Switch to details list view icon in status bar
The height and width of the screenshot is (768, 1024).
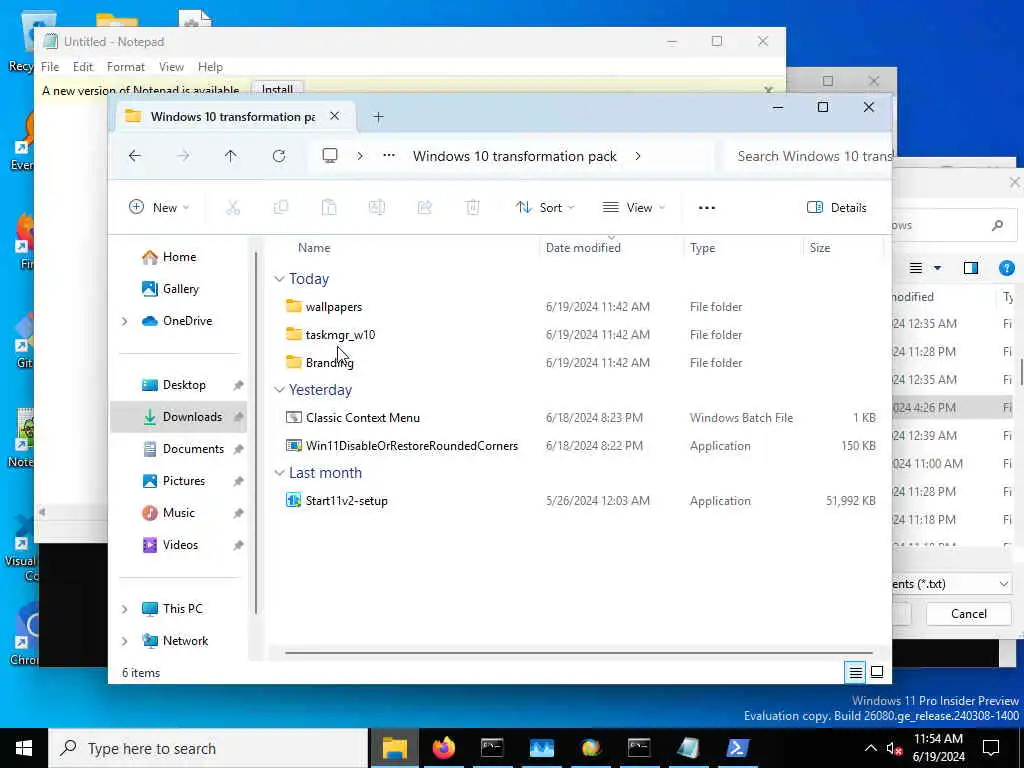856,672
